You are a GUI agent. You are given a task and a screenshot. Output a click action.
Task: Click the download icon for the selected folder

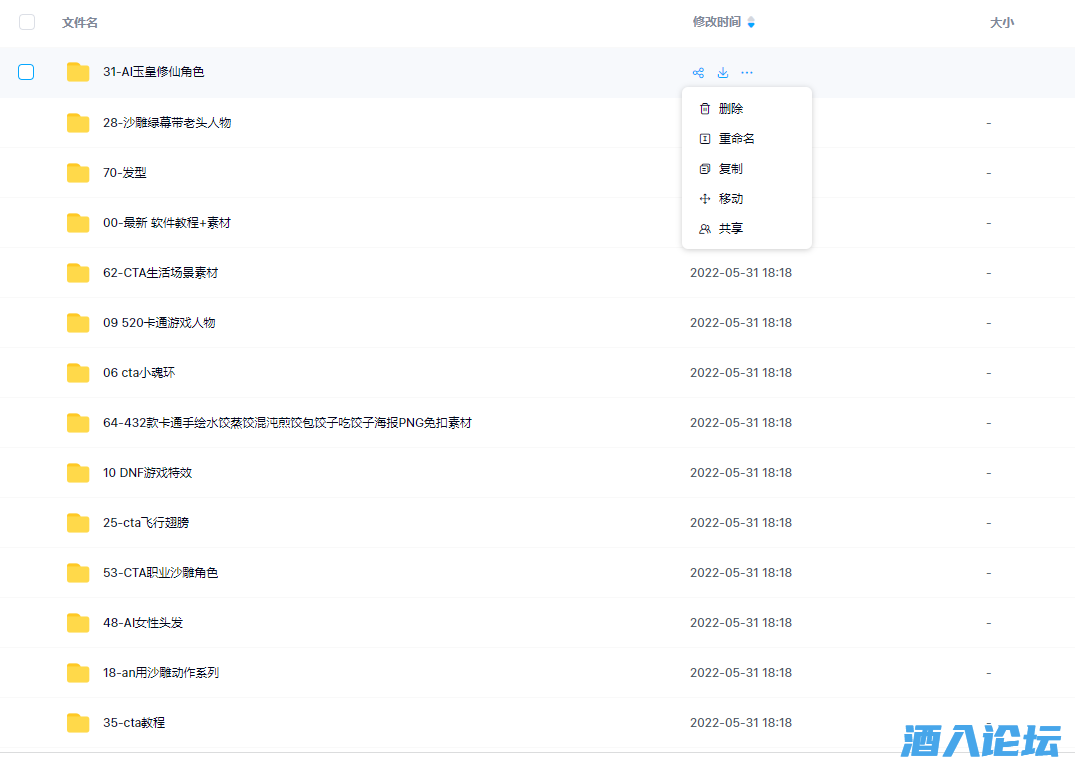723,72
